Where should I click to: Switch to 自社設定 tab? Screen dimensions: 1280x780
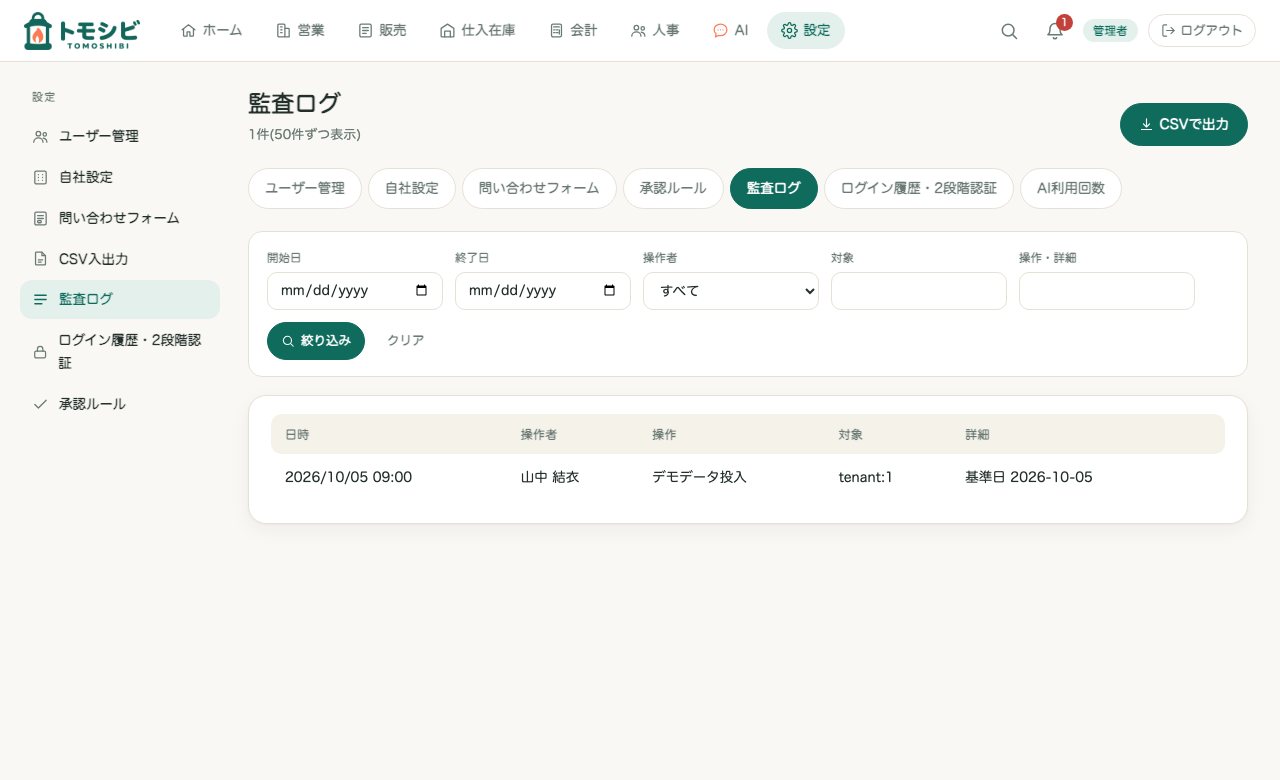pos(412,188)
